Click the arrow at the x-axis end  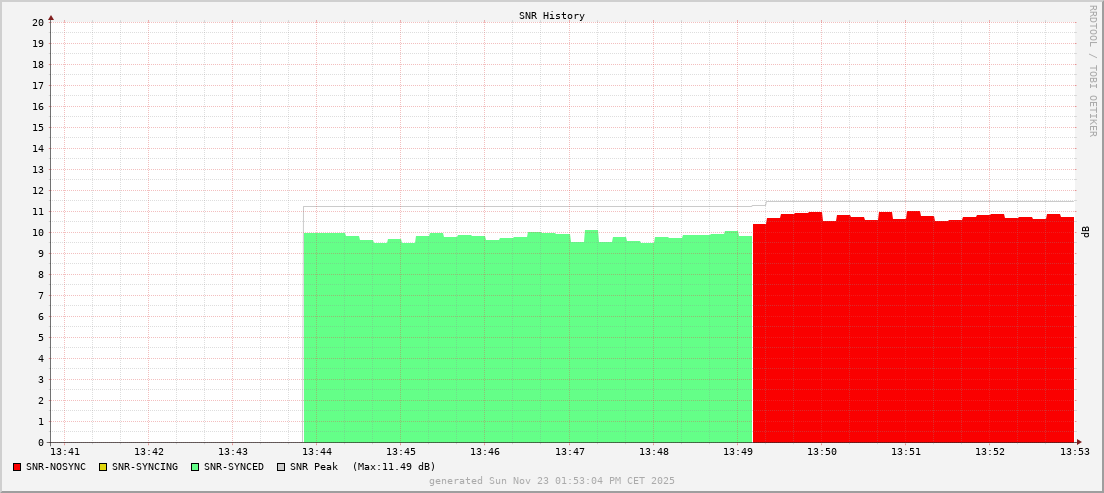1079,442
